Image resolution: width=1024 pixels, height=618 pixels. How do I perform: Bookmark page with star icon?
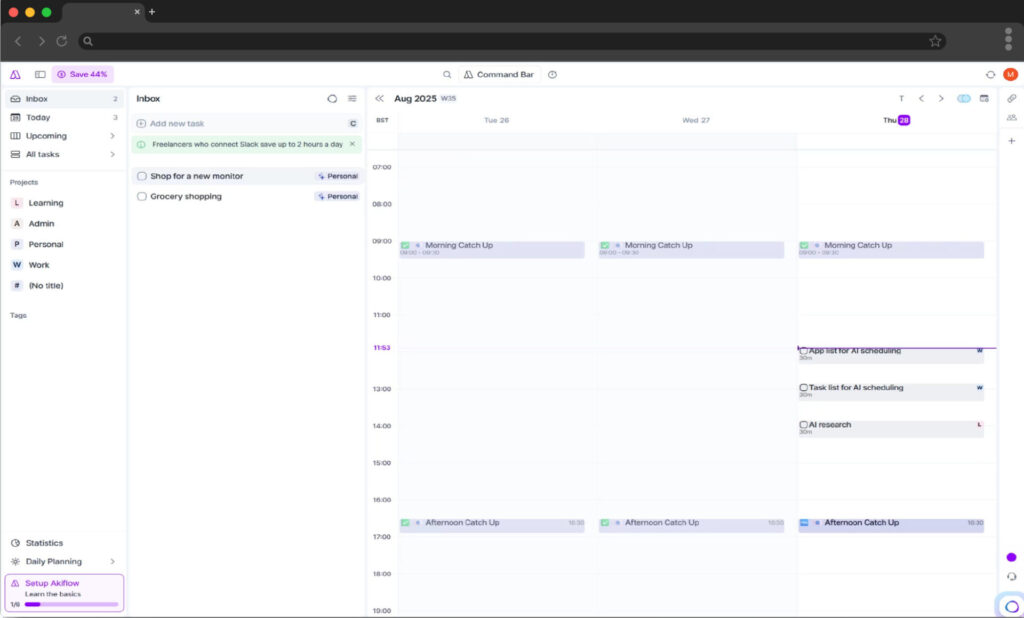935,41
